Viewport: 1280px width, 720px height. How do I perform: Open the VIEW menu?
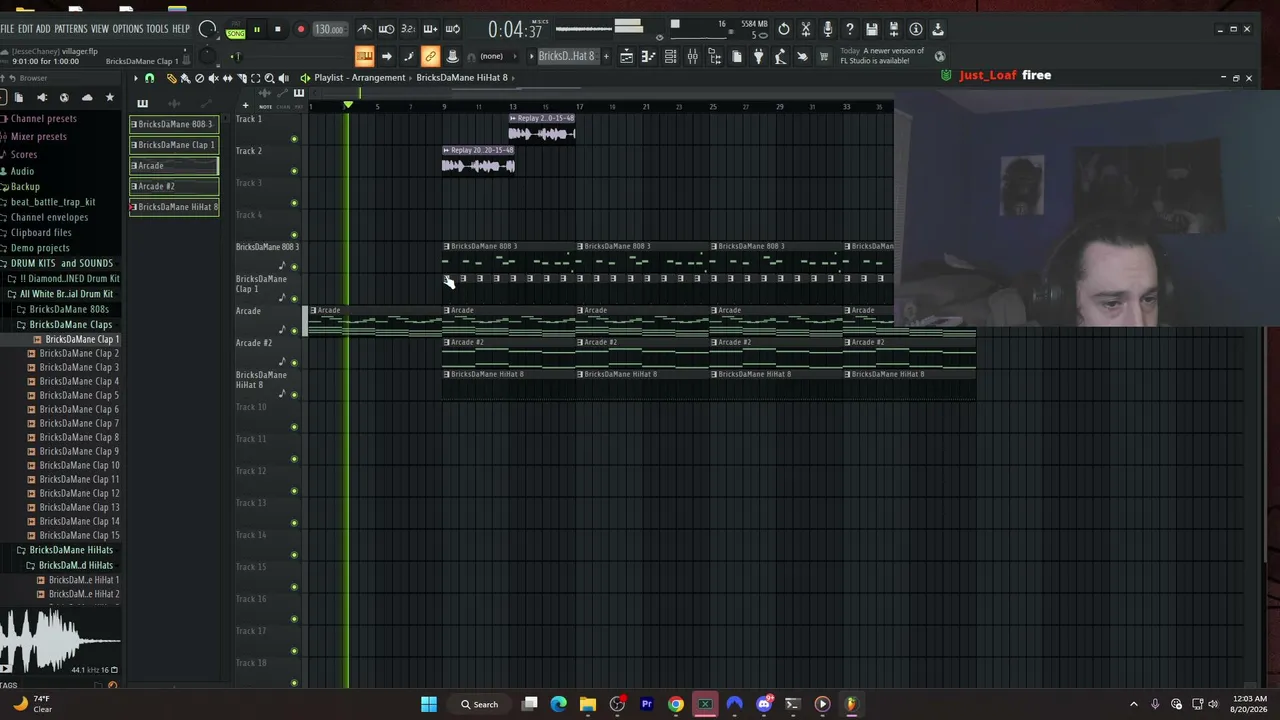point(100,29)
